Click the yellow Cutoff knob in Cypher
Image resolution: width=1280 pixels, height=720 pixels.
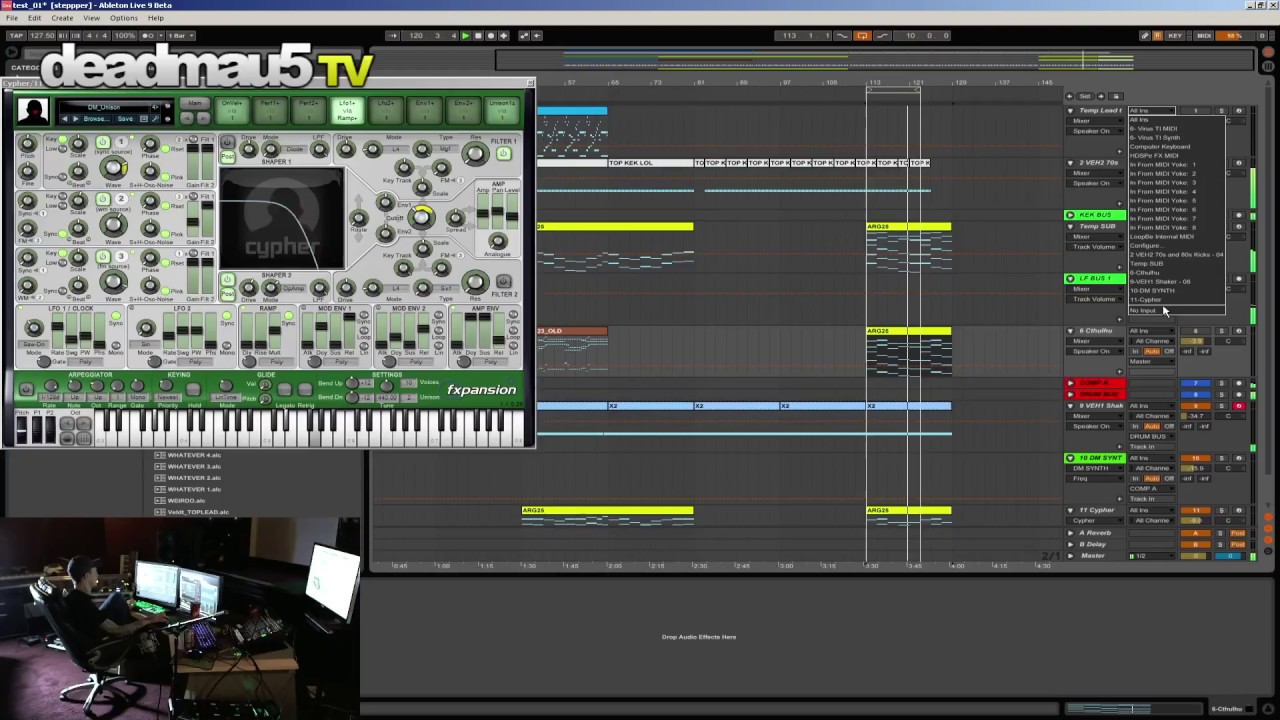coord(422,217)
